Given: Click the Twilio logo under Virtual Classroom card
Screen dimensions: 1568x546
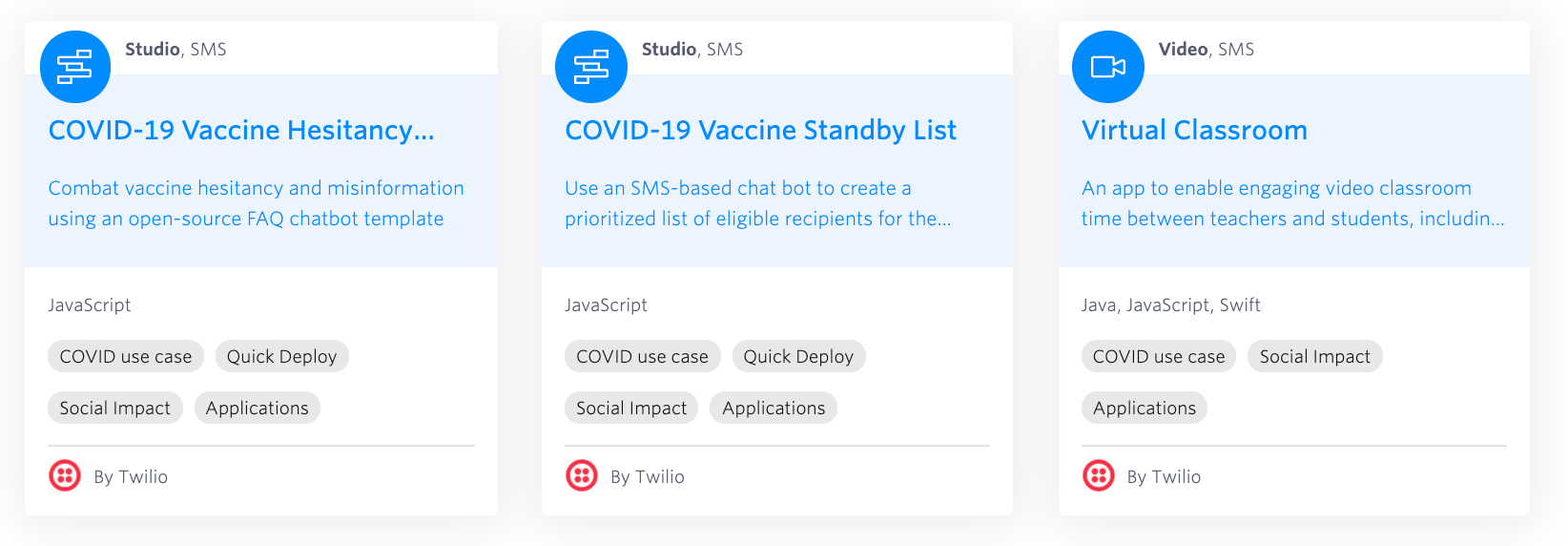Looking at the screenshot, I should pos(1099,475).
